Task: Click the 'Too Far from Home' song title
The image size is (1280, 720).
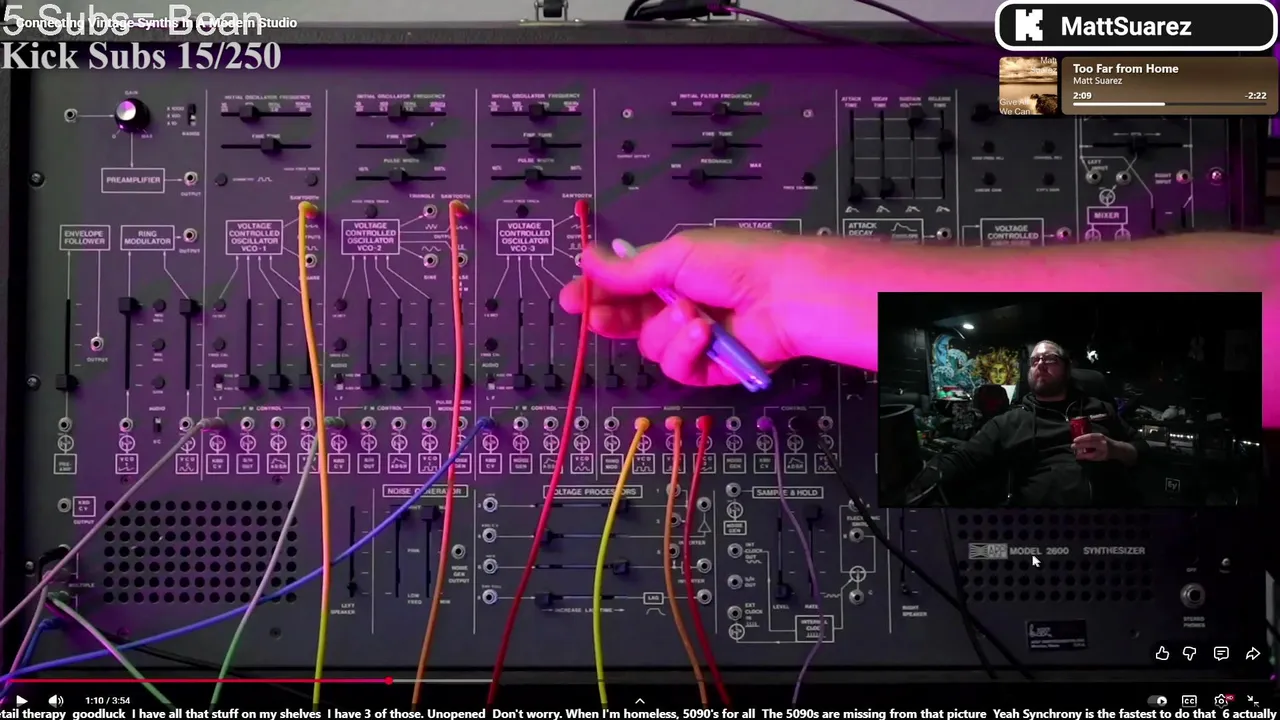Action: point(1125,69)
